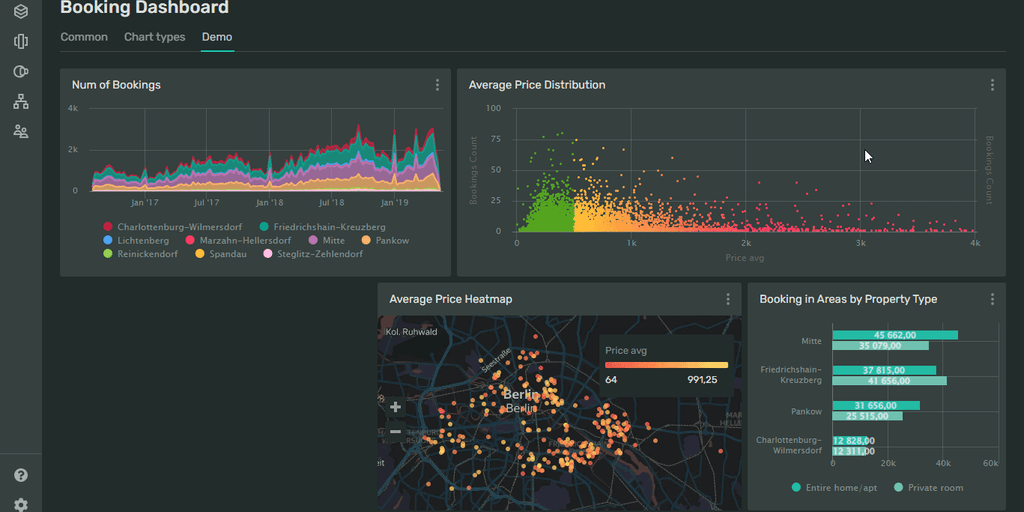1024x512 pixels.
Task: Open the help question mark icon
Action: (x=20, y=476)
